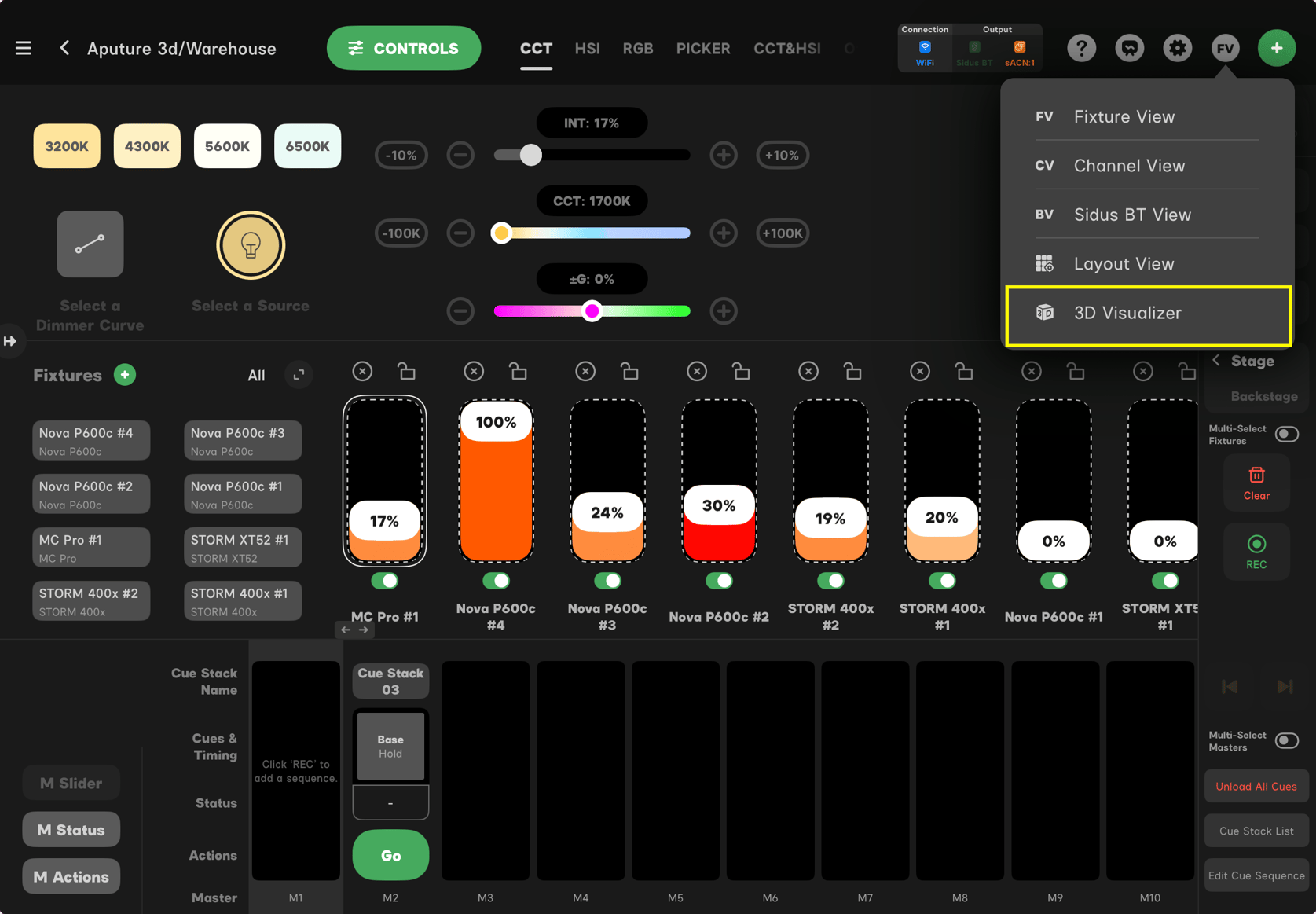
Task: Add fixture with green plus icon
Action: click(125, 375)
